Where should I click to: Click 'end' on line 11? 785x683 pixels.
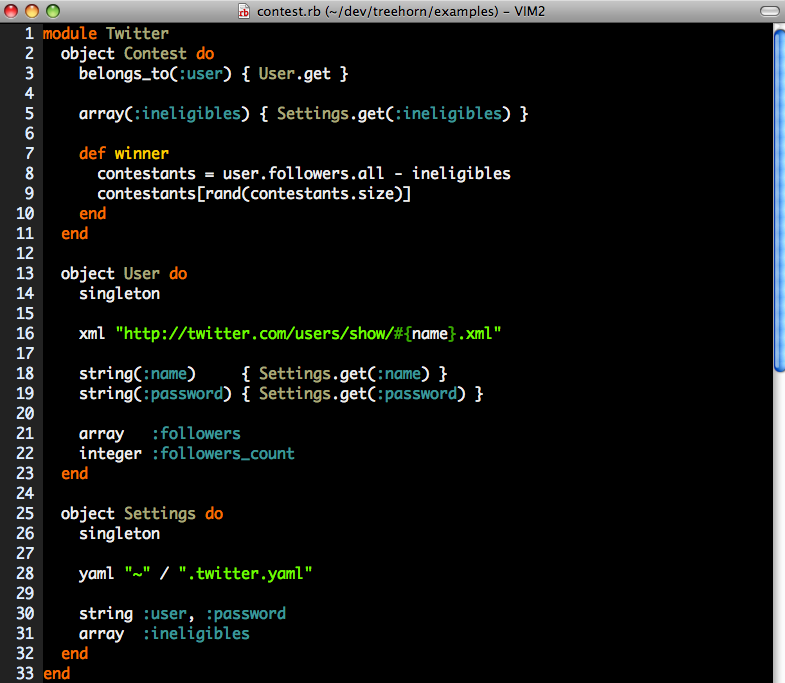click(x=75, y=234)
